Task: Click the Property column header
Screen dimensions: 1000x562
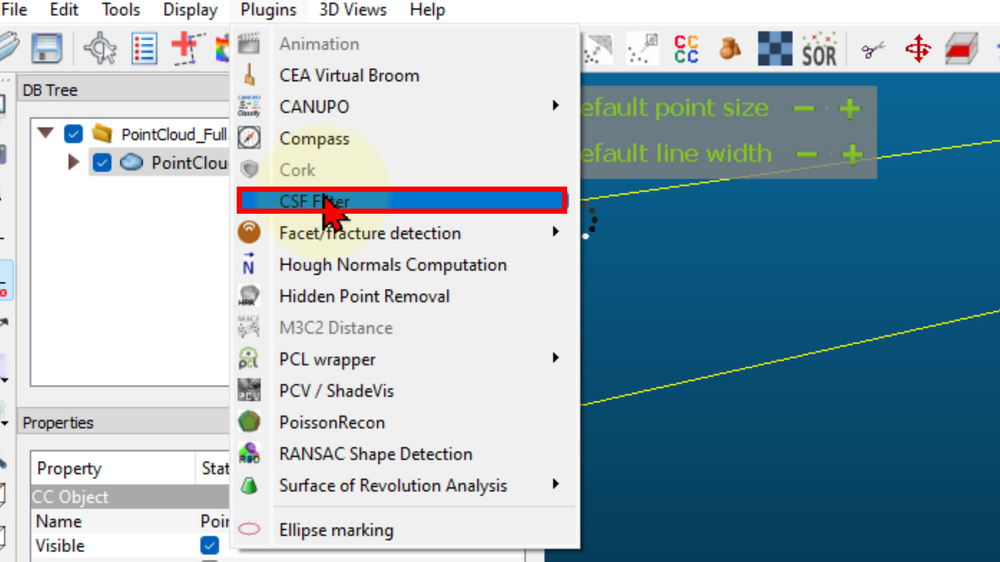Action: tap(113, 468)
